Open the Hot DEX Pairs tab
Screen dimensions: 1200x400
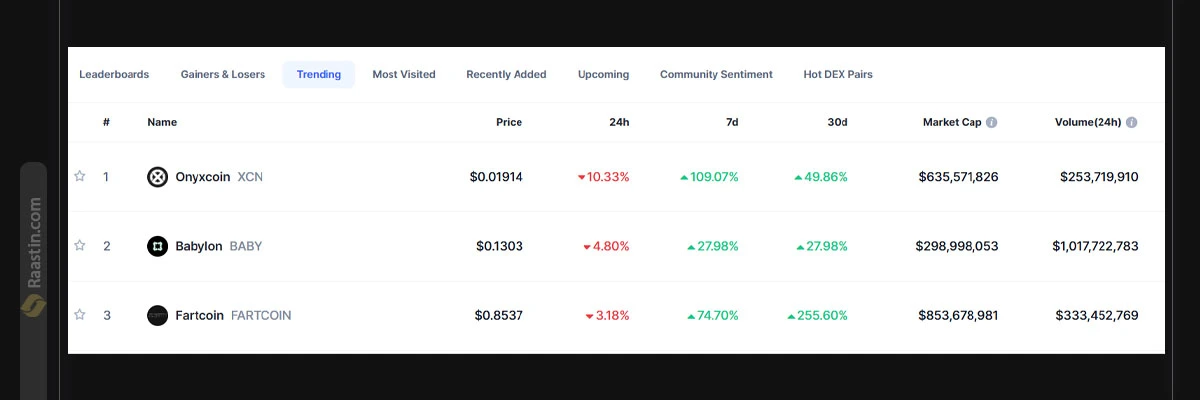838,74
